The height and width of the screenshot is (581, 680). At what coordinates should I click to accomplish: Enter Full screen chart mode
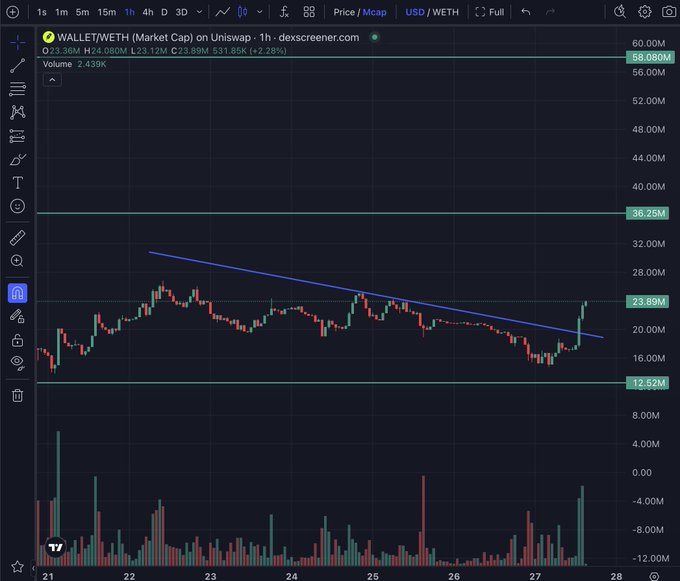(x=490, y=12)
